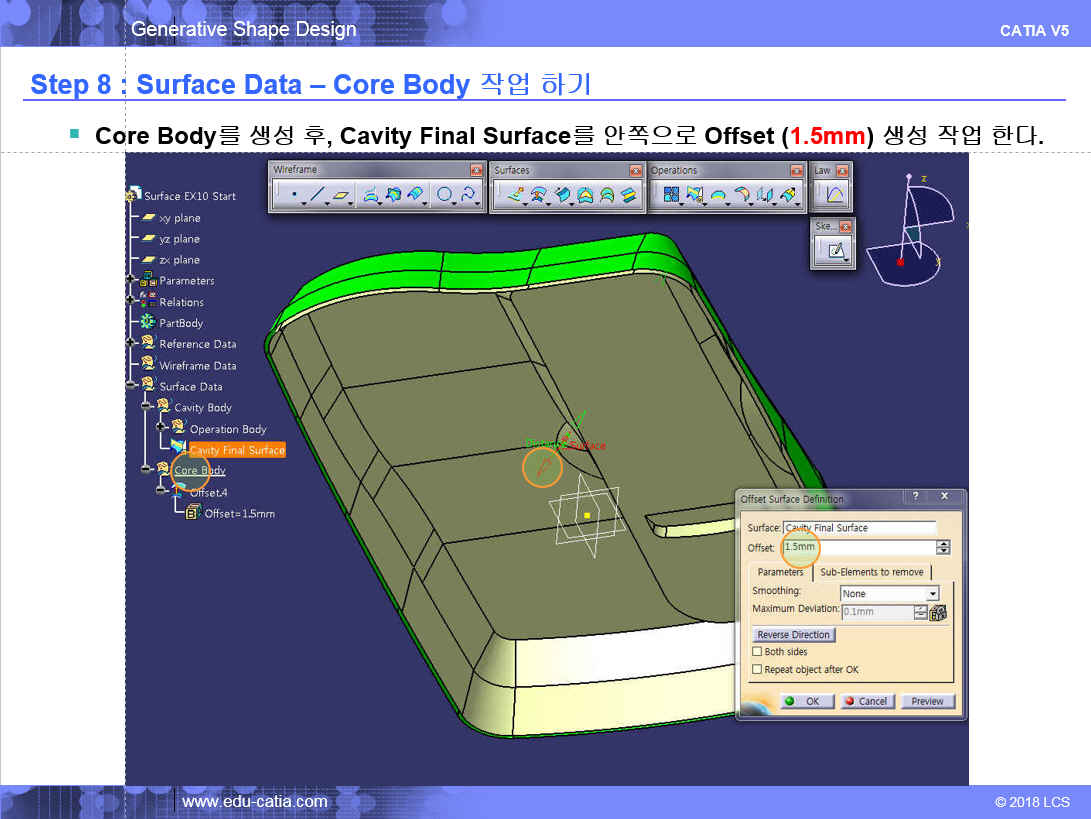Click the Sketcher toolbar icon
The height and width of the screenshot is (819, 1091).
[834, 251]
